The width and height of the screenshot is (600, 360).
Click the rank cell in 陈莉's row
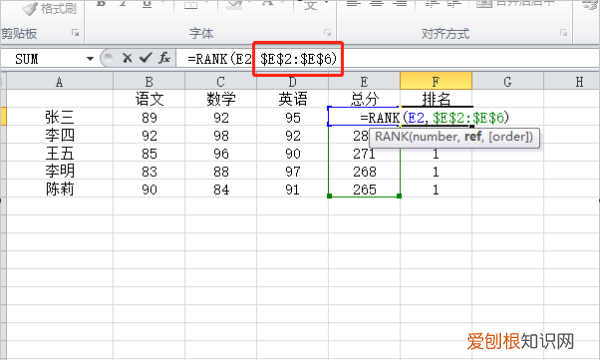436,189
